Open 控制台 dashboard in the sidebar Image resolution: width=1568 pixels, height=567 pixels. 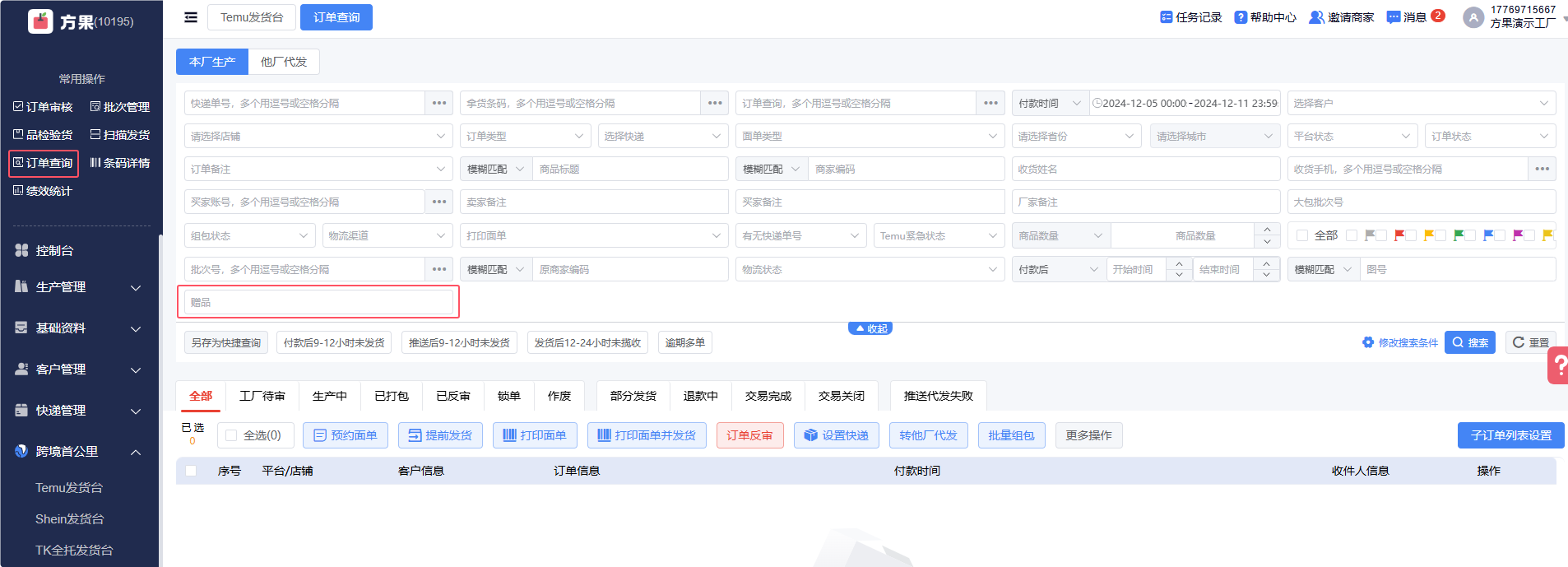click(x=55, y=250)
